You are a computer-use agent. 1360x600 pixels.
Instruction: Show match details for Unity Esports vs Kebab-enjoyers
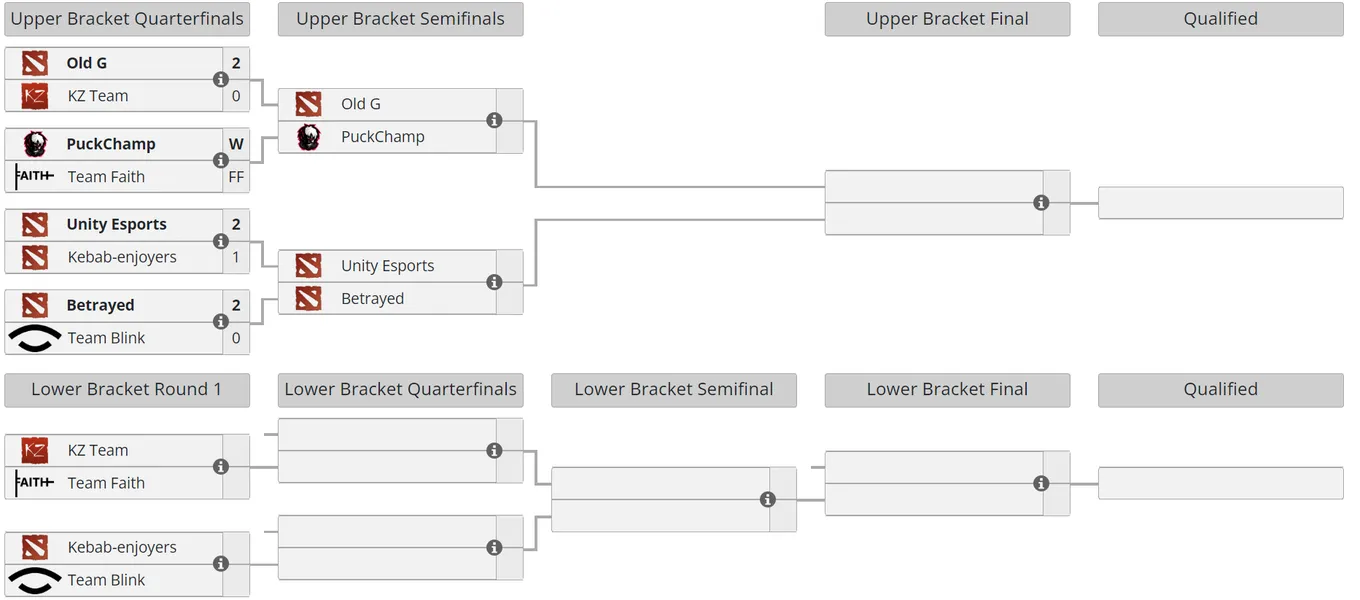221,241
